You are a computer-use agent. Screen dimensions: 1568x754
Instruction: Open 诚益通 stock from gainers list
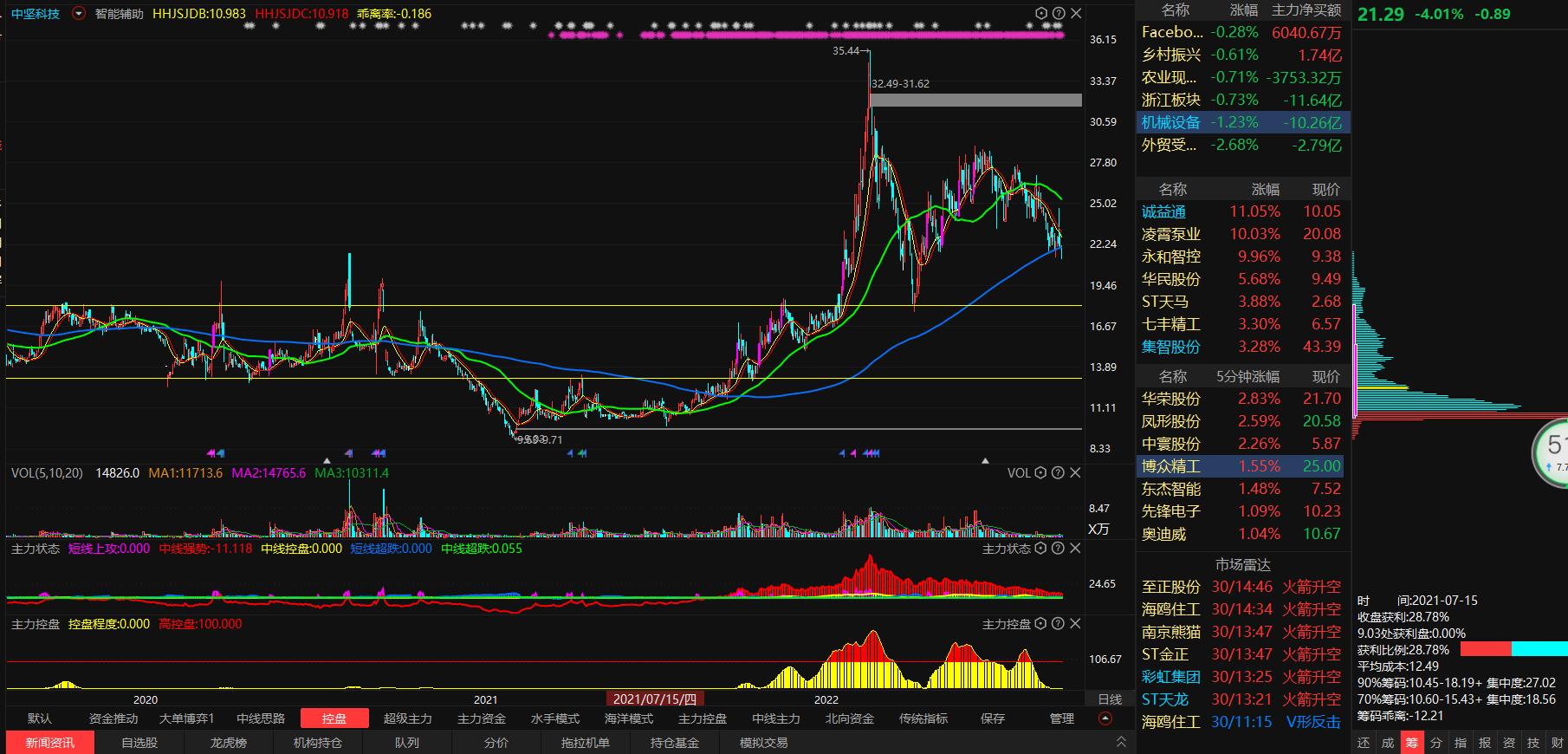pos(1163,211)
